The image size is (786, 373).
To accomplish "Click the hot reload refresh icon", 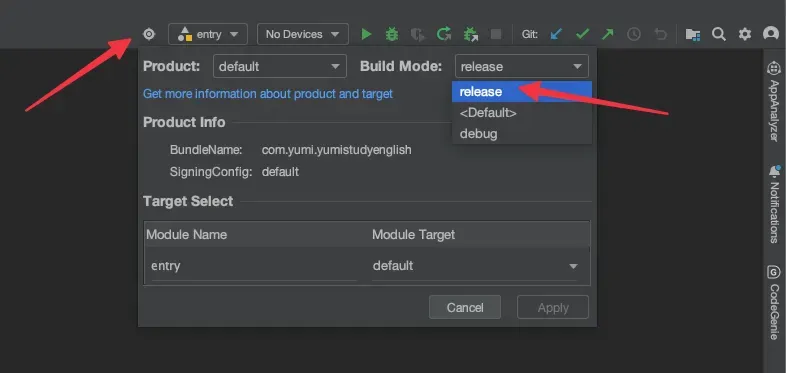I will tap(444, 34).
